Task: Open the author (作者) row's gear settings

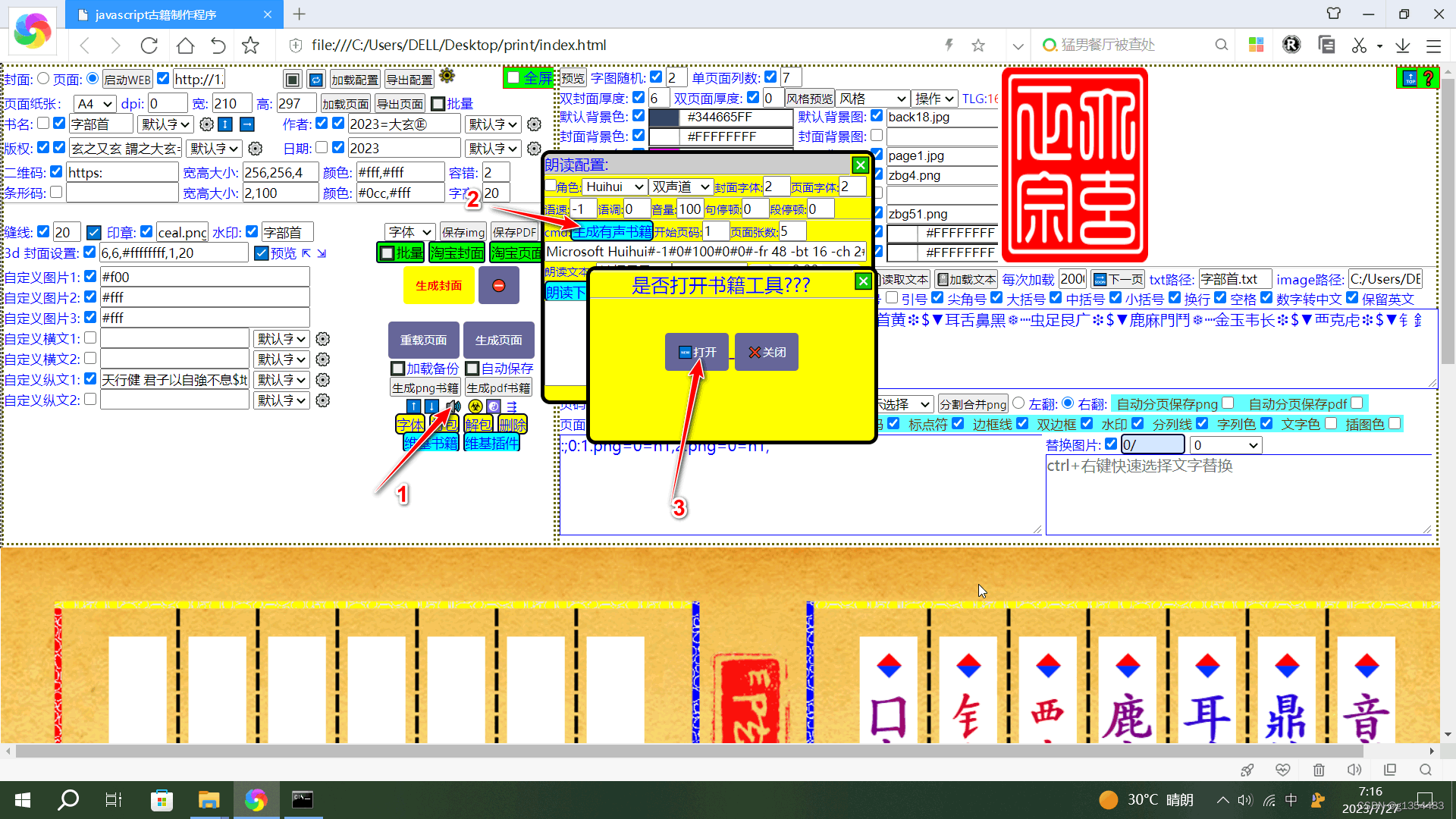Action: pos(534,124)
